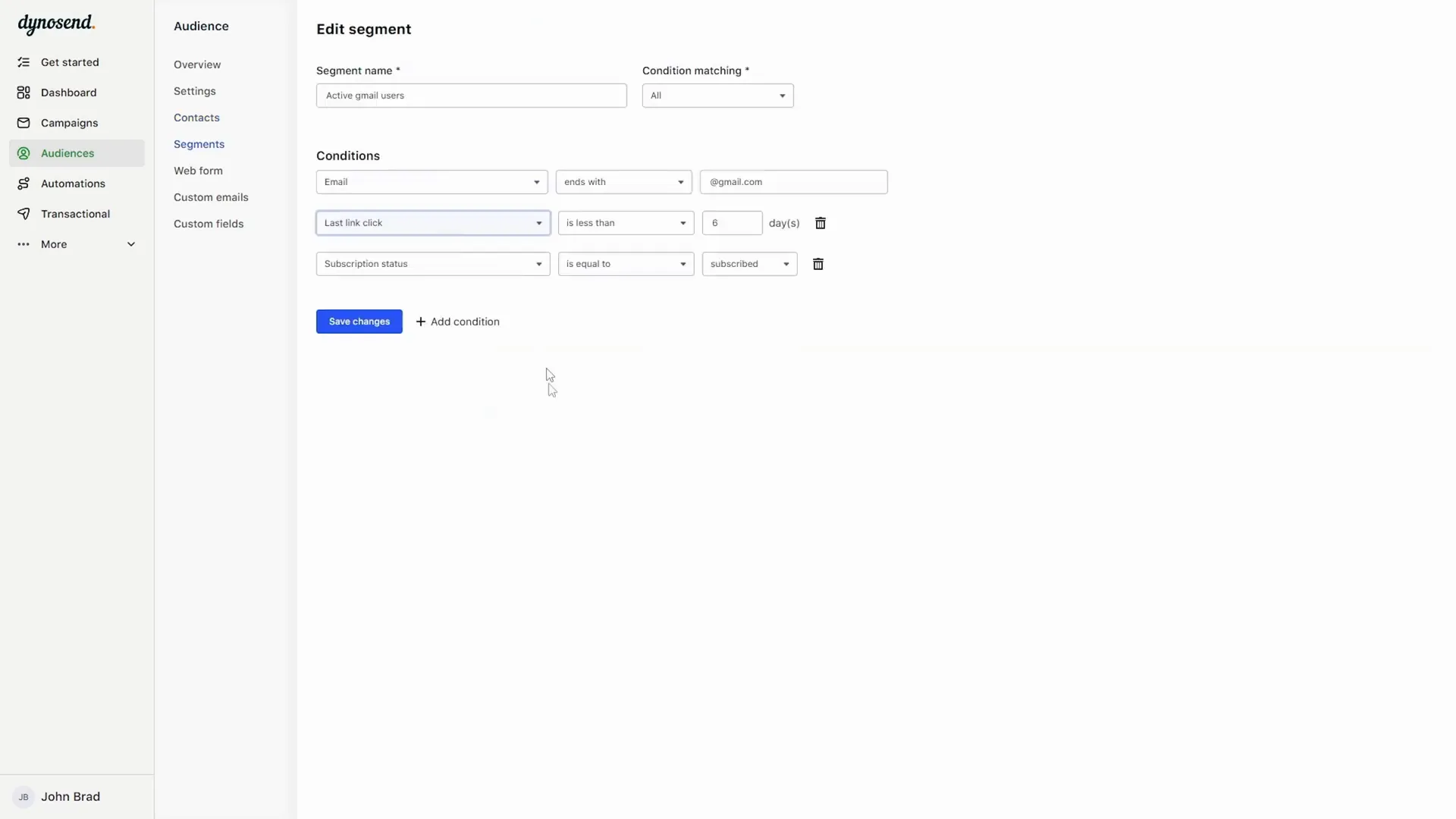
Task: Navigate to Contacts section
Action: (x=196, y=117)
